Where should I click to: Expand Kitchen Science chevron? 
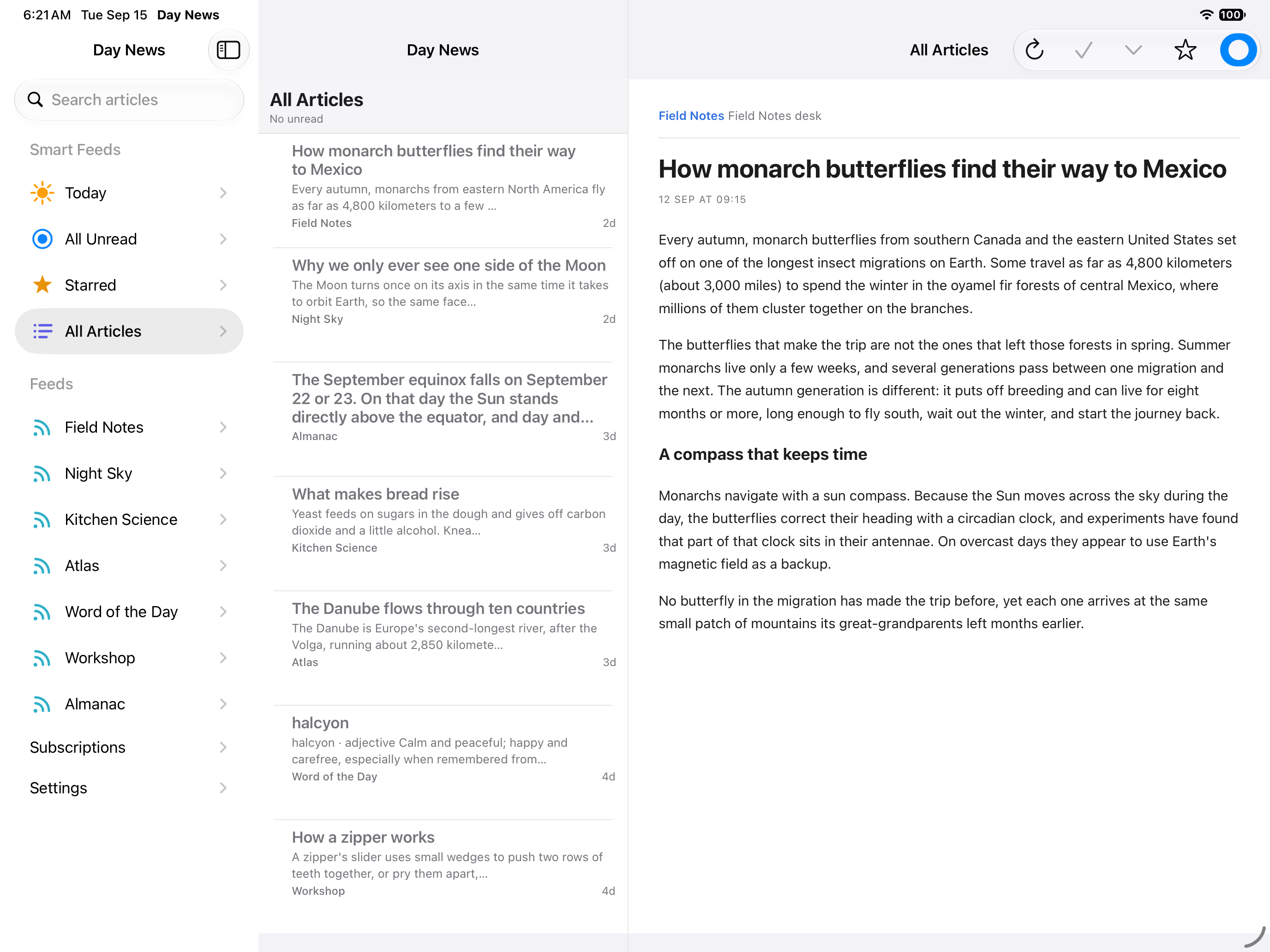coord(223,520)
